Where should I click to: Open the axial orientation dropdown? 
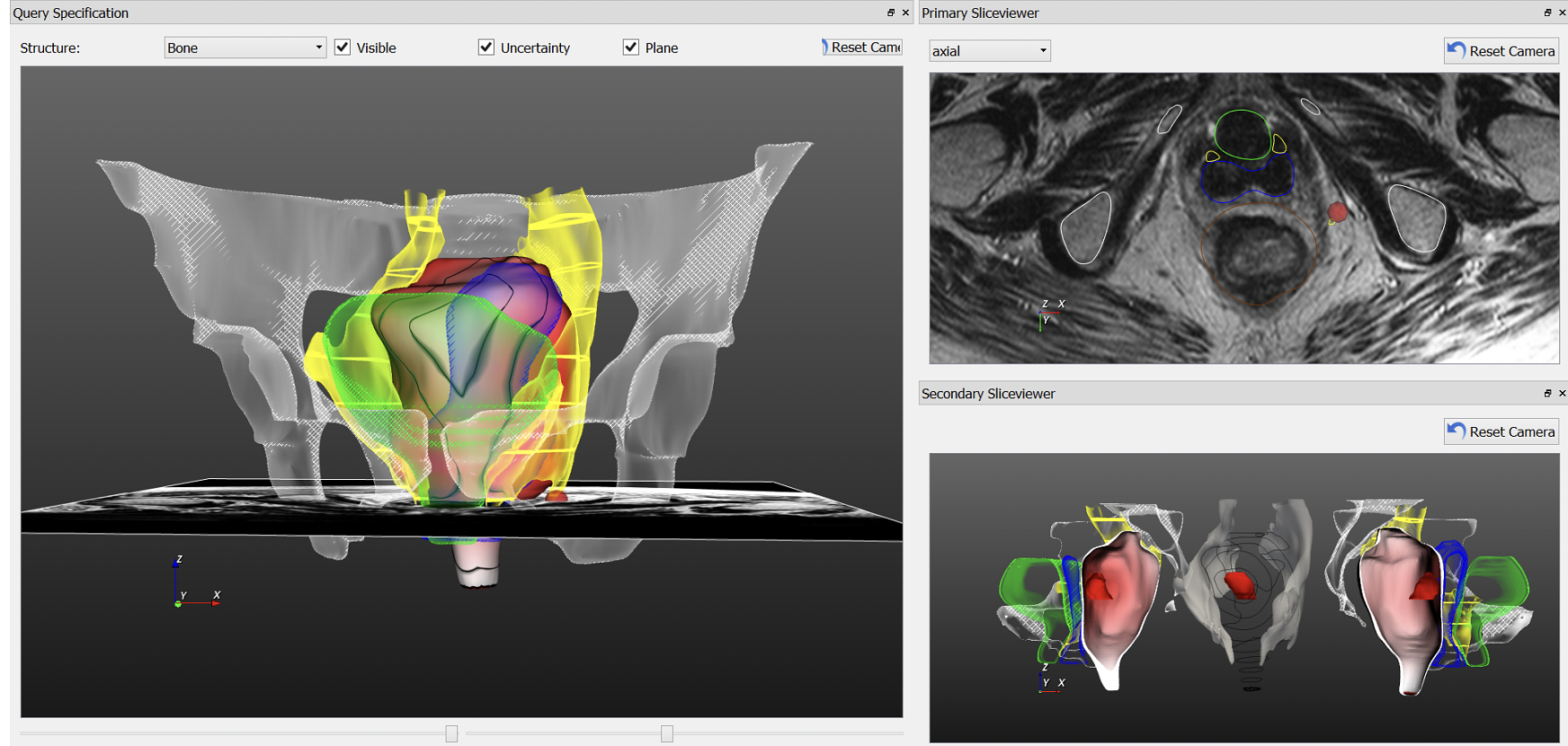[989, 51]
